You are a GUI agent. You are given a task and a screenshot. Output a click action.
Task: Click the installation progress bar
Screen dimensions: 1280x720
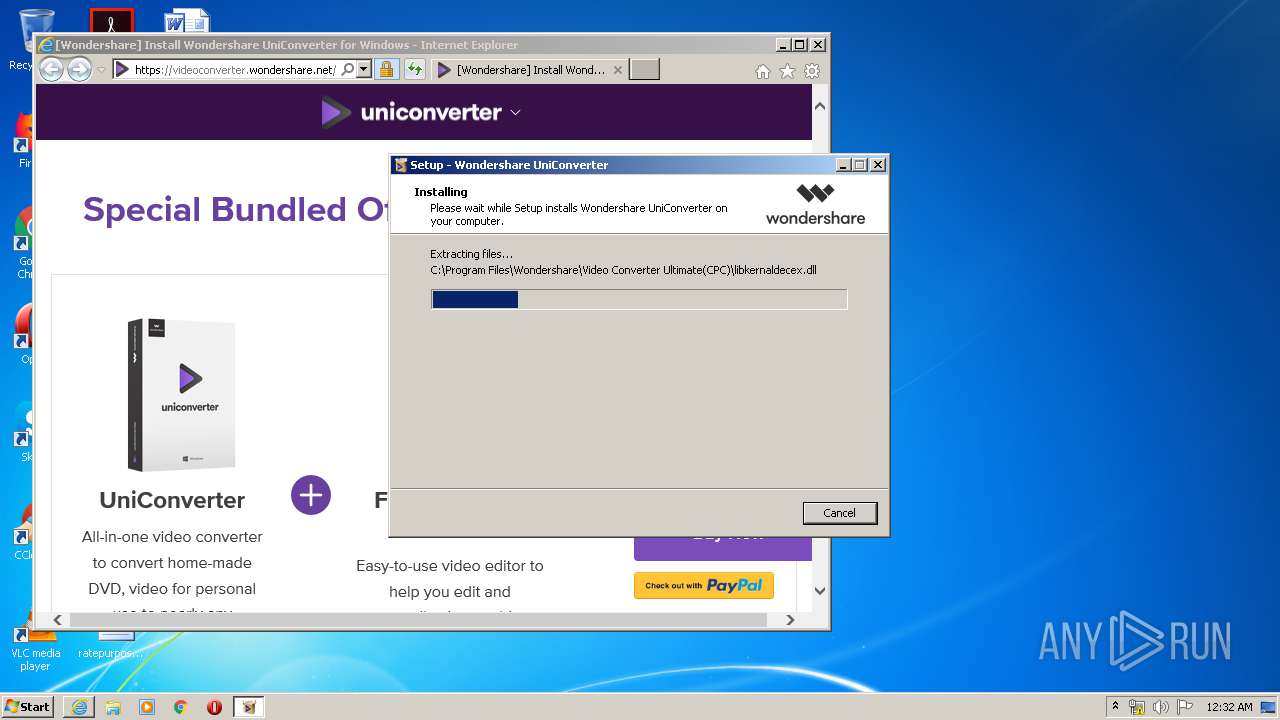[x=639, y=299]
